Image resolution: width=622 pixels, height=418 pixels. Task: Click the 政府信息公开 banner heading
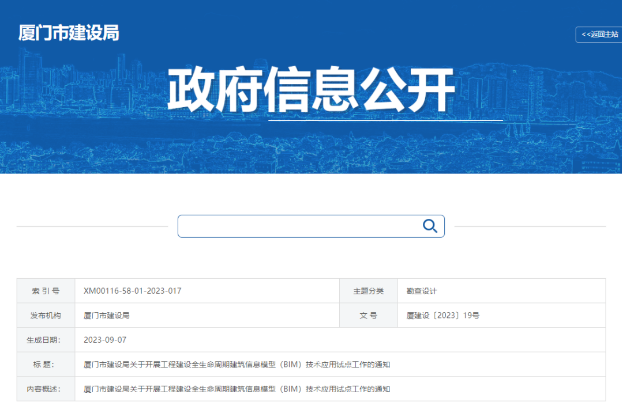(x=311, y=89)
